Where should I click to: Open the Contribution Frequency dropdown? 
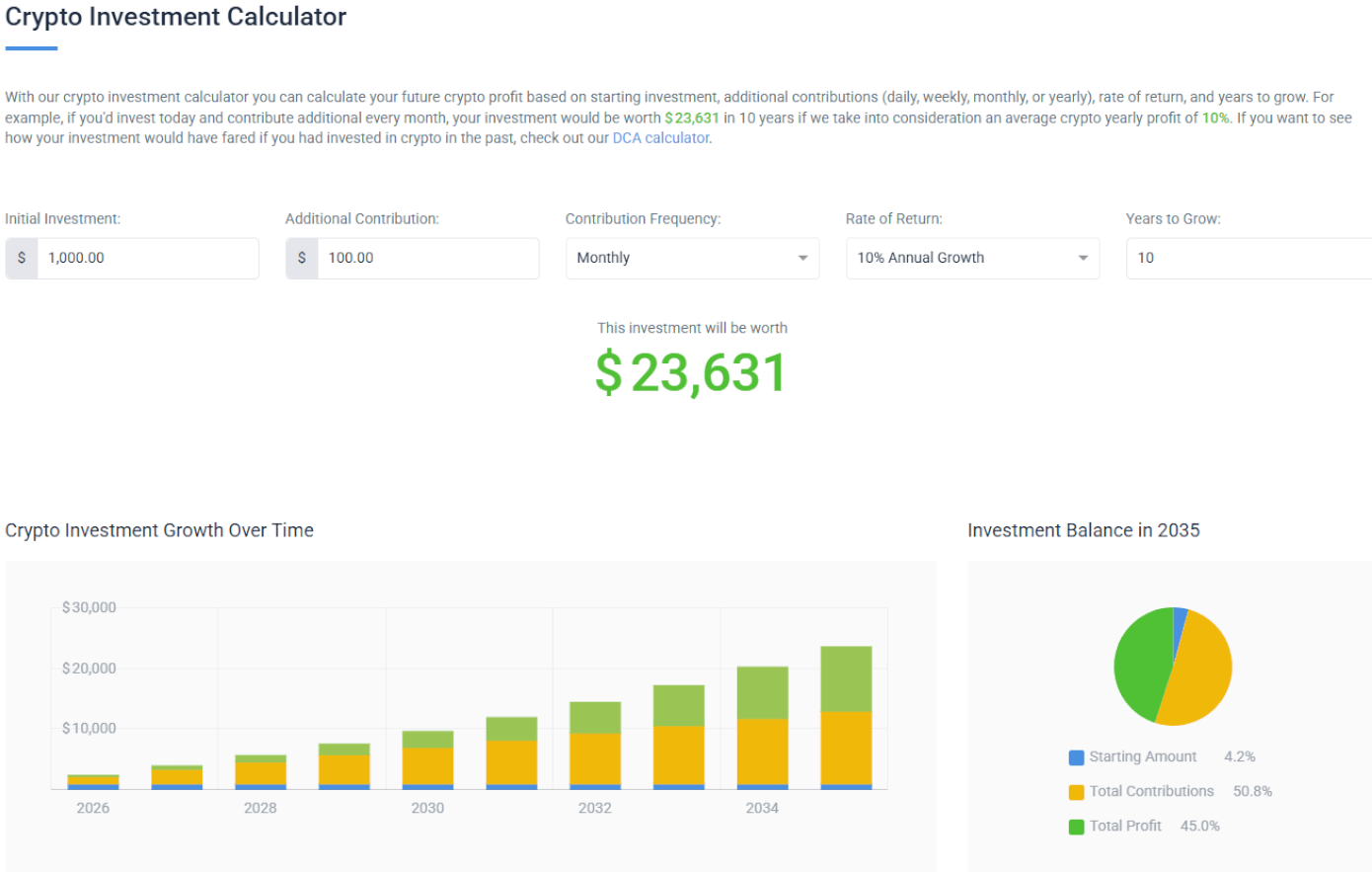coord(691,258)
